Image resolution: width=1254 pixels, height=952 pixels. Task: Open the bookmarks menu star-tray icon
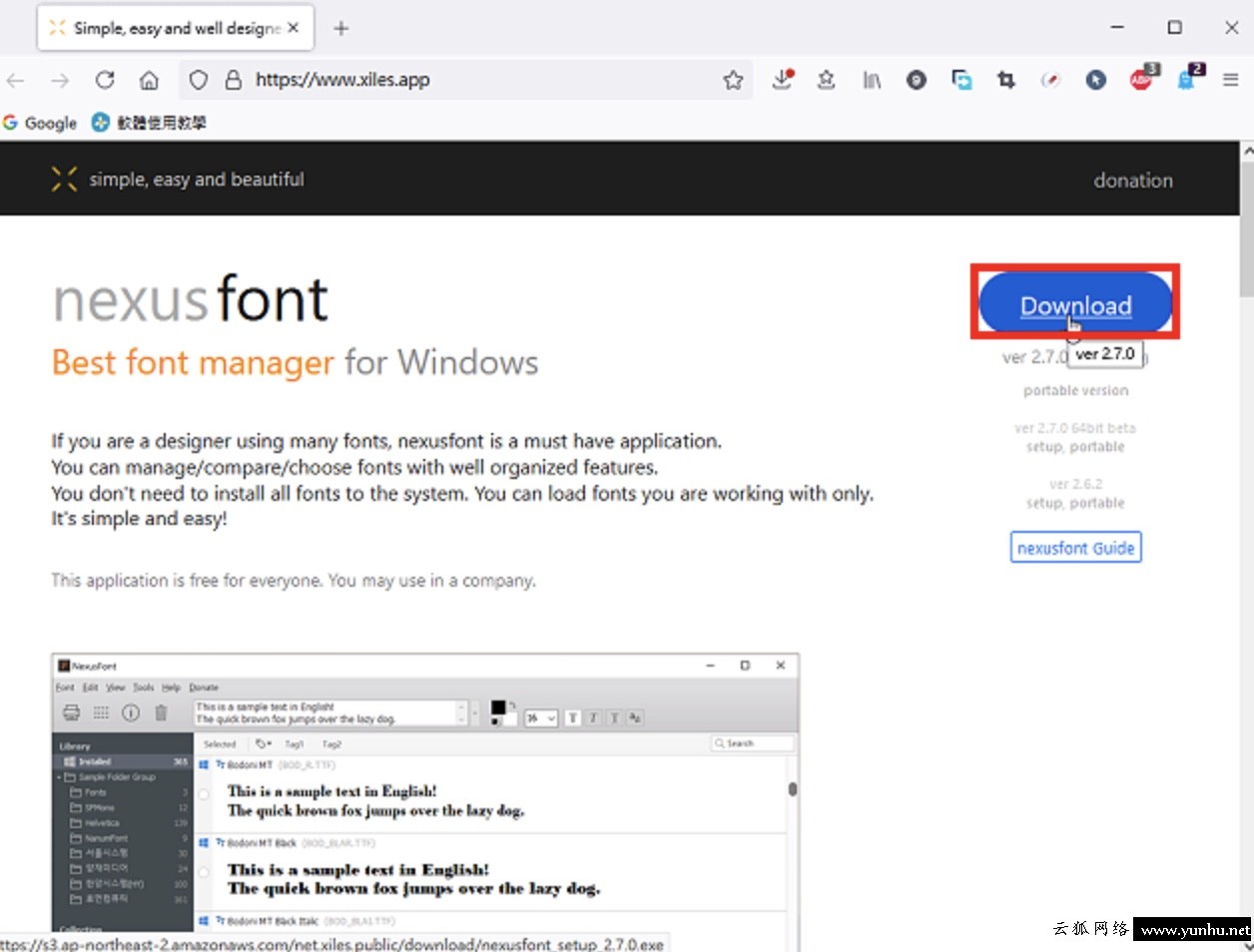pyautogui.click(x=826, y=80)
